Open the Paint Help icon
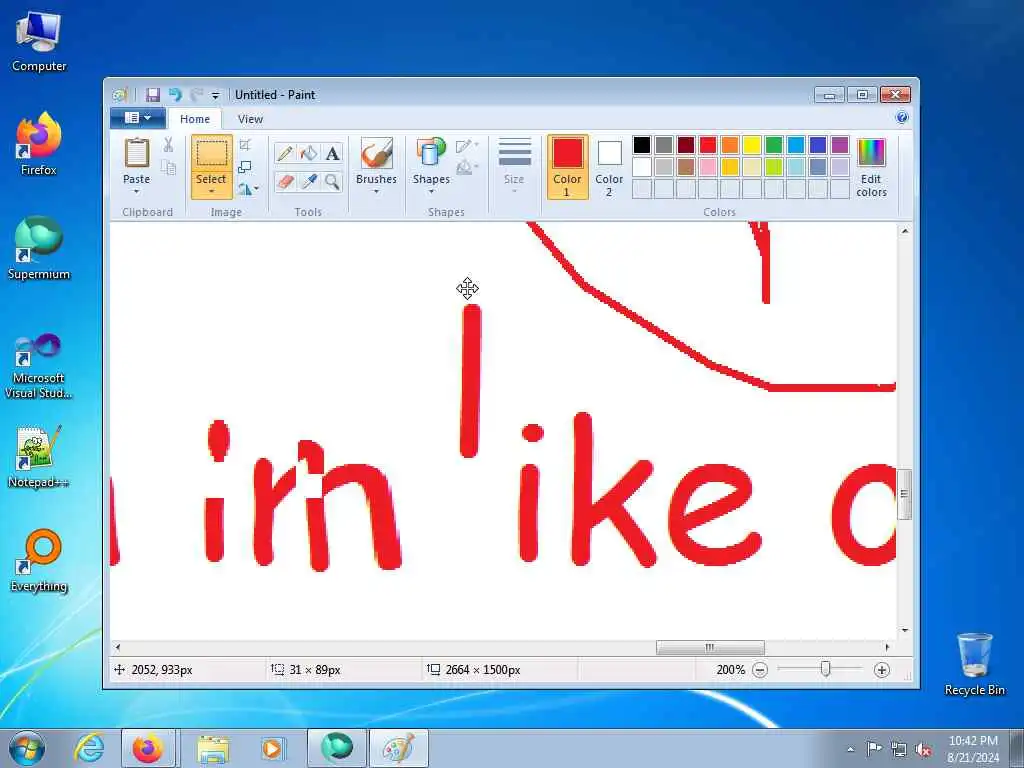 902,118
